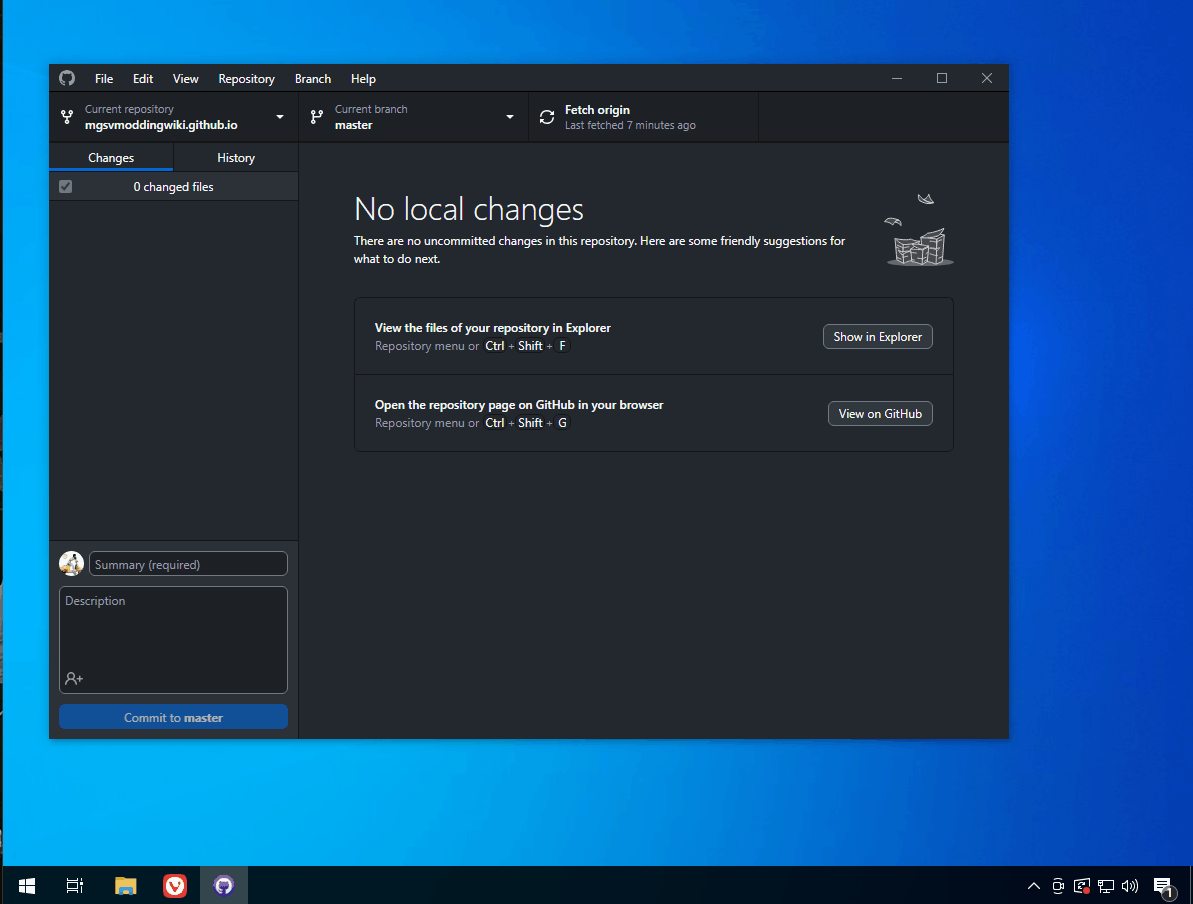
Task: Open the File menu
Action: (x=104, y=79)
